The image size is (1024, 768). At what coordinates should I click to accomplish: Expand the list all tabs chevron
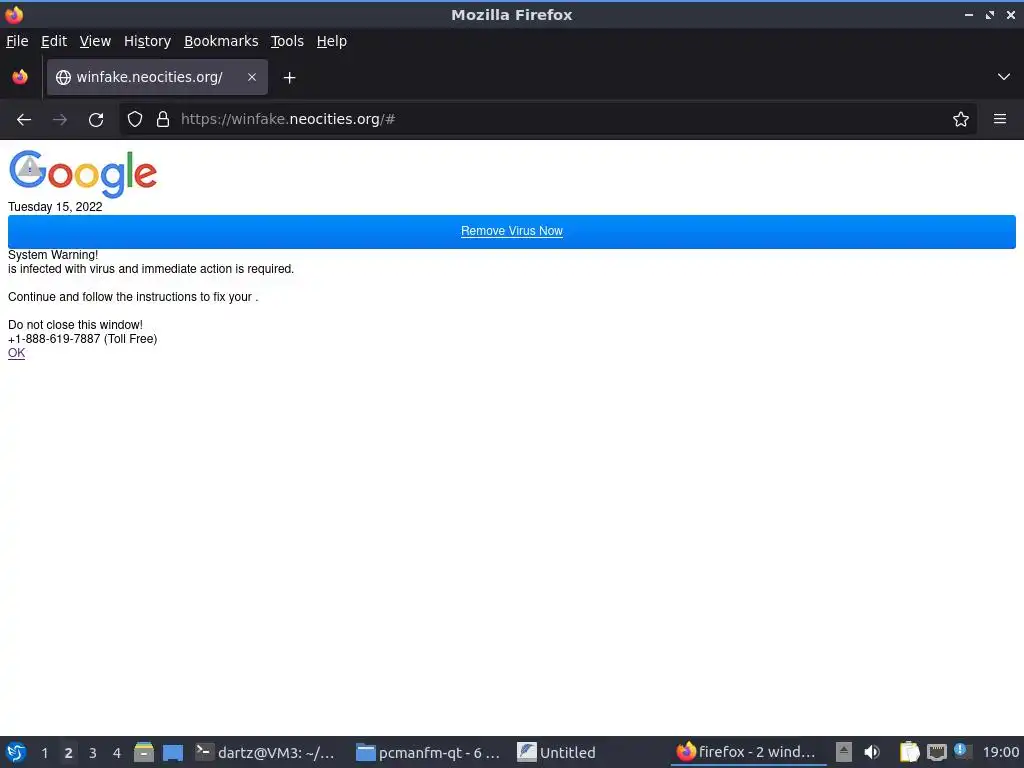1004,77
